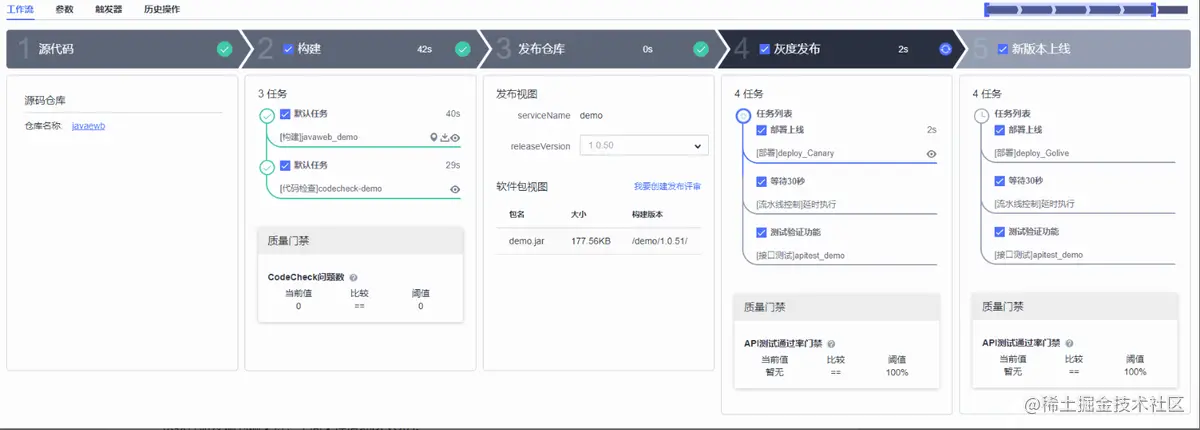Switch to the 触发器 tab
Screen dimensions: 1200x430
(108, 8)
